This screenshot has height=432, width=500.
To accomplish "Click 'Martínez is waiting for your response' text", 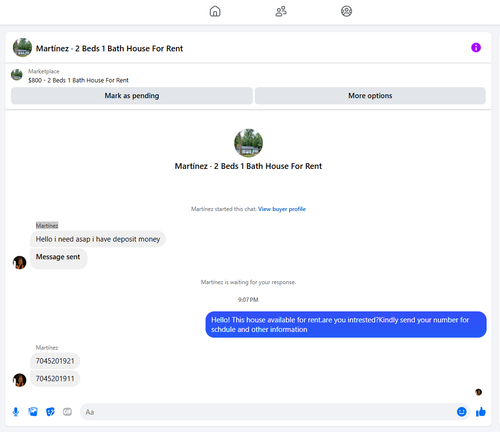I will 248,282.
